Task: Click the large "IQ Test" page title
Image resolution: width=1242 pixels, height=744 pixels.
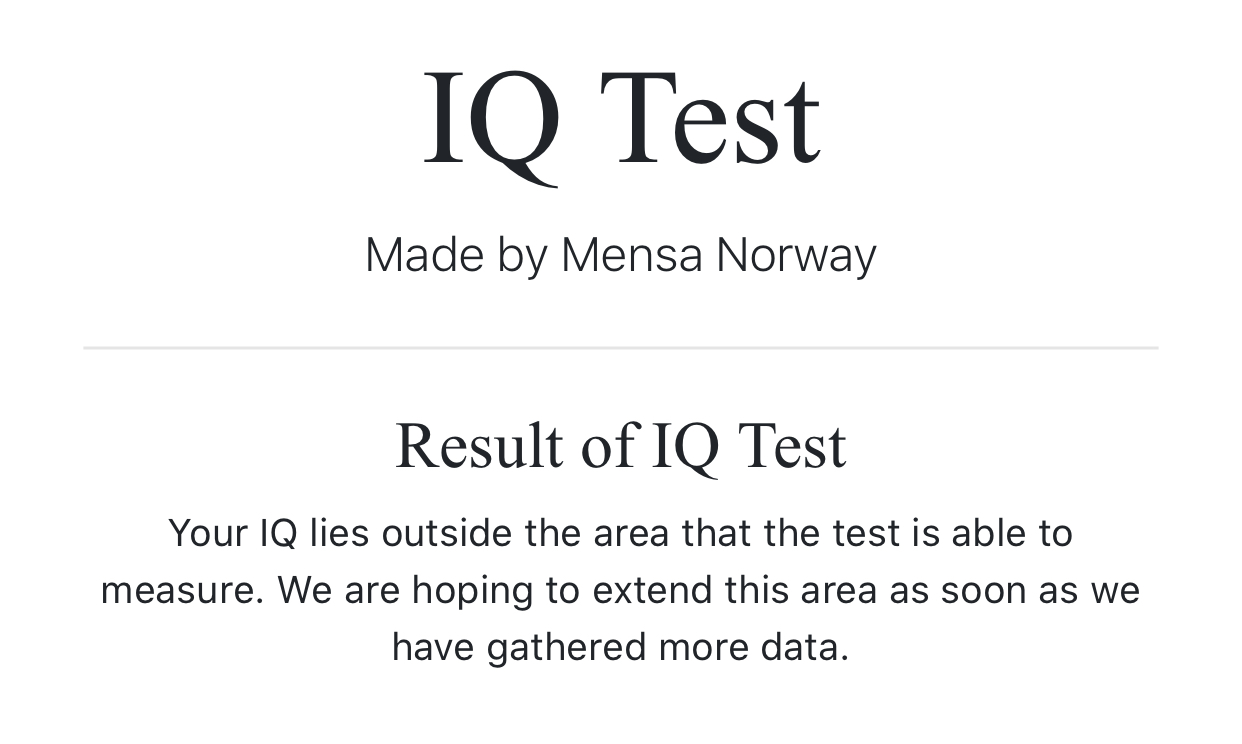Action: coord(621,122)
